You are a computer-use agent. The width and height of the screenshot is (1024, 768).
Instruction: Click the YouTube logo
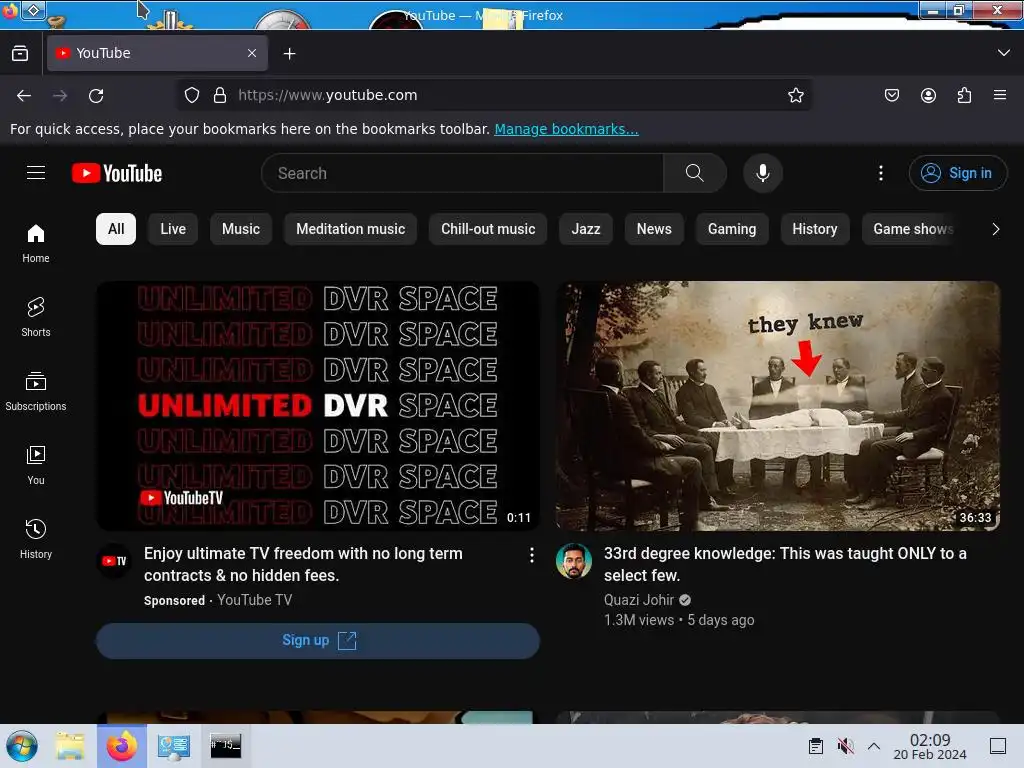(117, 173)
